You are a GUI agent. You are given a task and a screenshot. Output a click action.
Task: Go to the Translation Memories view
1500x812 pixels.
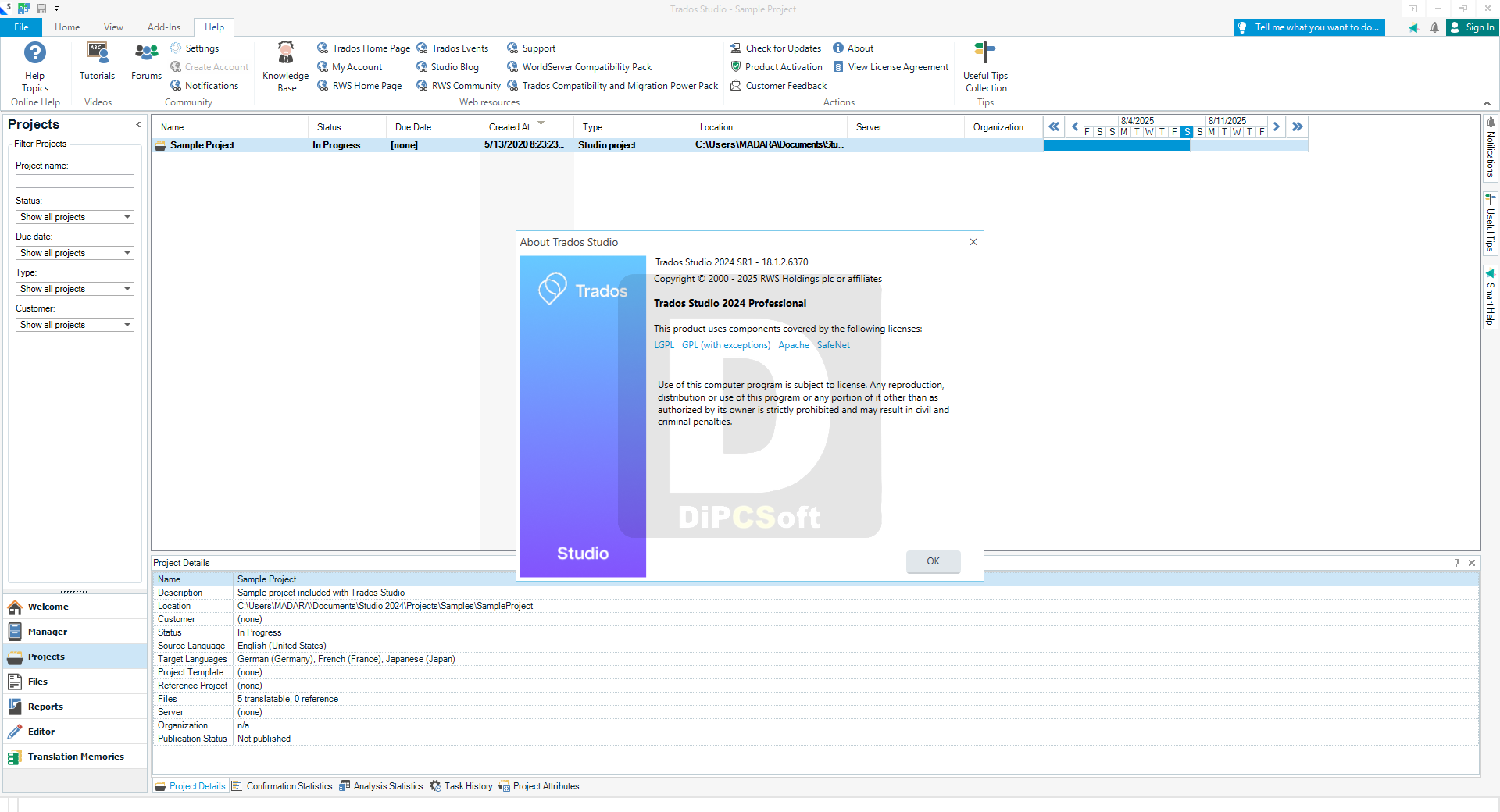coord(75,757)
